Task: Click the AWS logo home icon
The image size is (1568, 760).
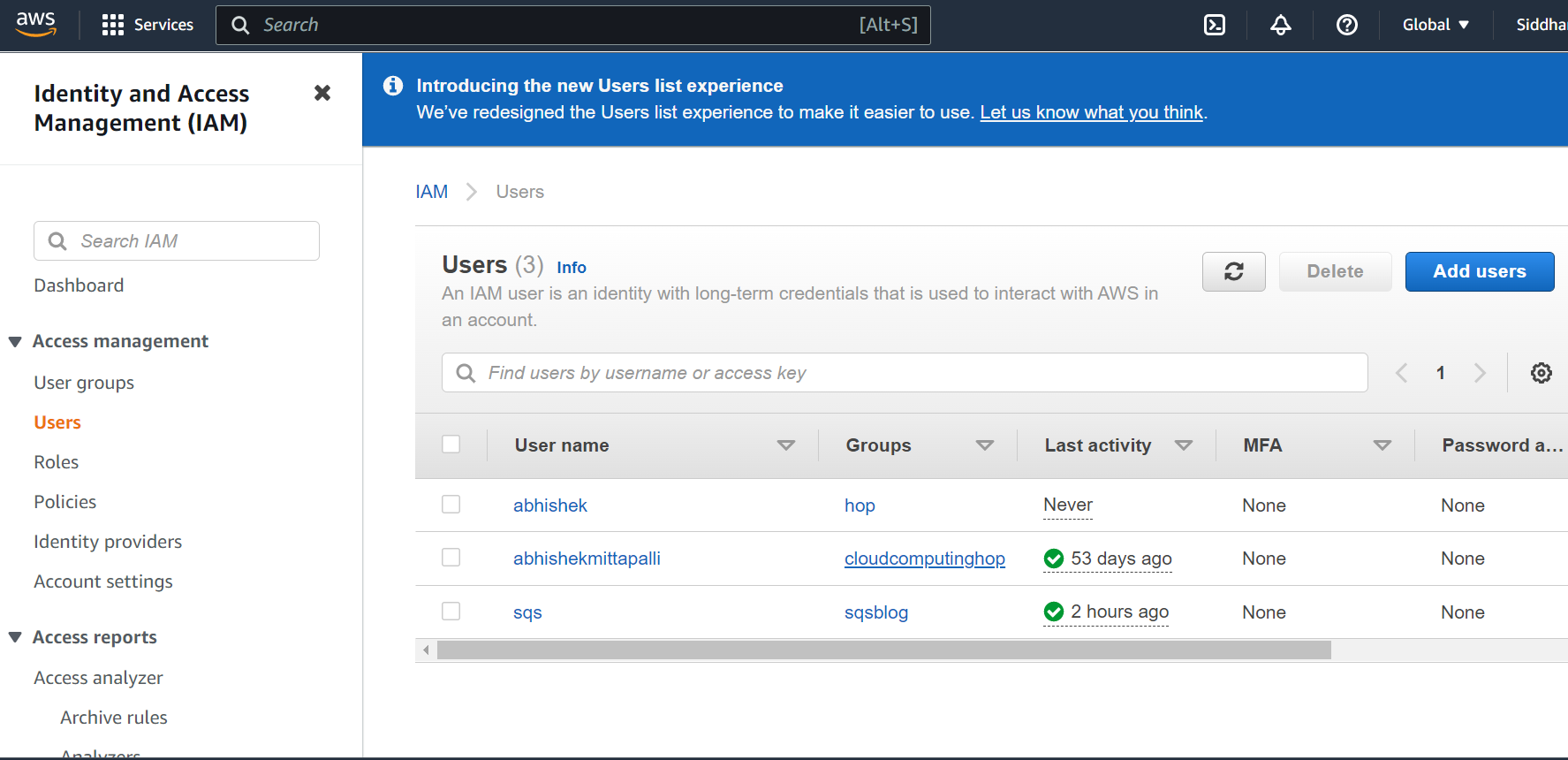Action: (x=35, y=24)
